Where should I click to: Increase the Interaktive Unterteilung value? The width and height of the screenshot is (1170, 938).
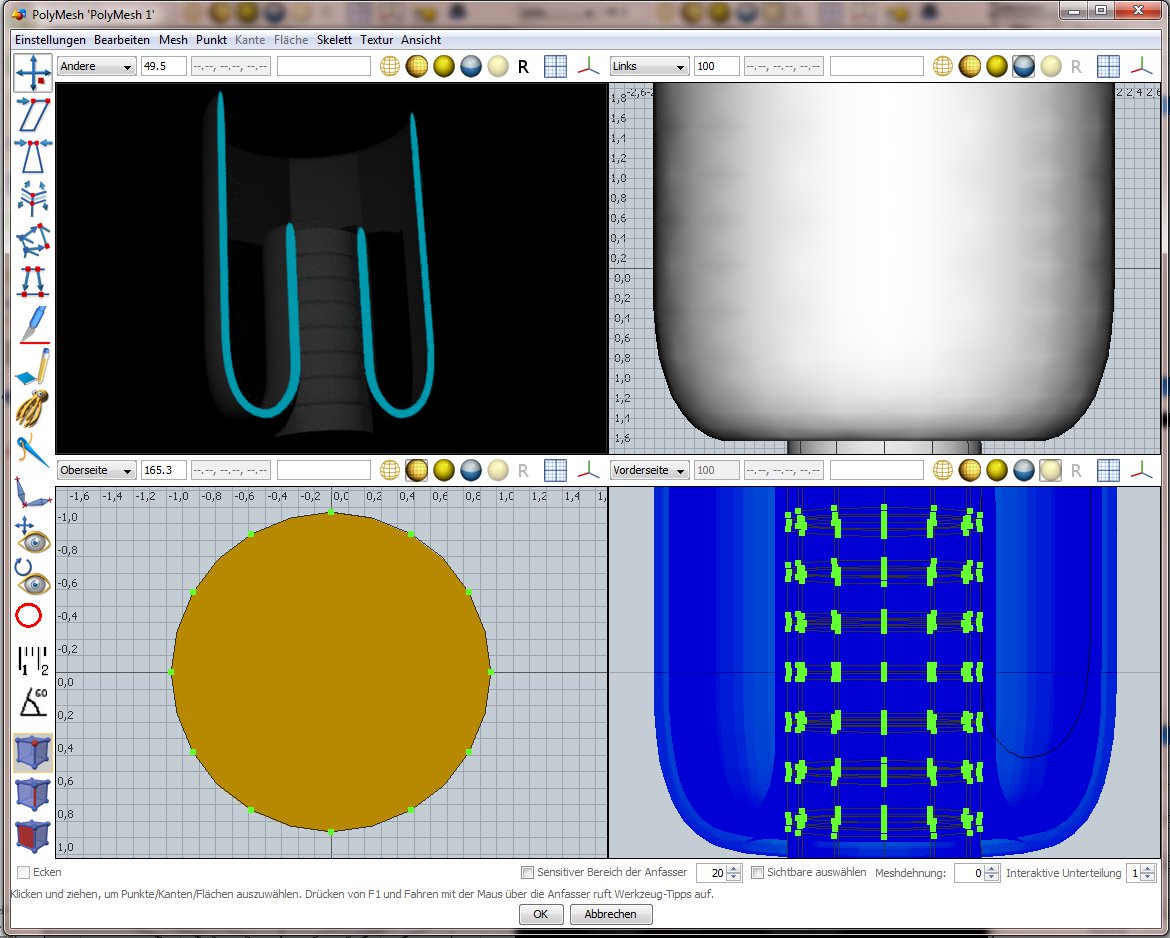(1148, 869)
